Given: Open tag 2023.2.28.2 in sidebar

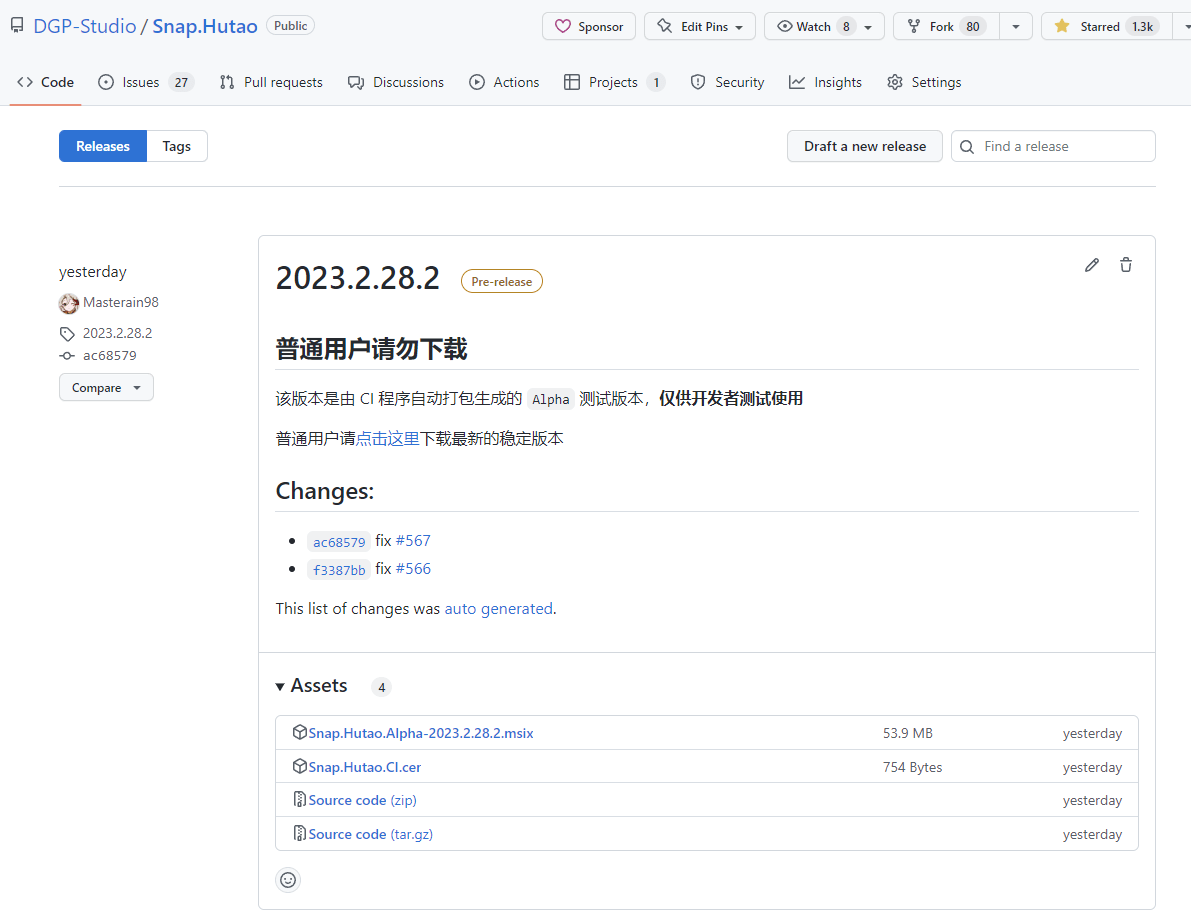Looking at the screenshot, I should [118, 333].
